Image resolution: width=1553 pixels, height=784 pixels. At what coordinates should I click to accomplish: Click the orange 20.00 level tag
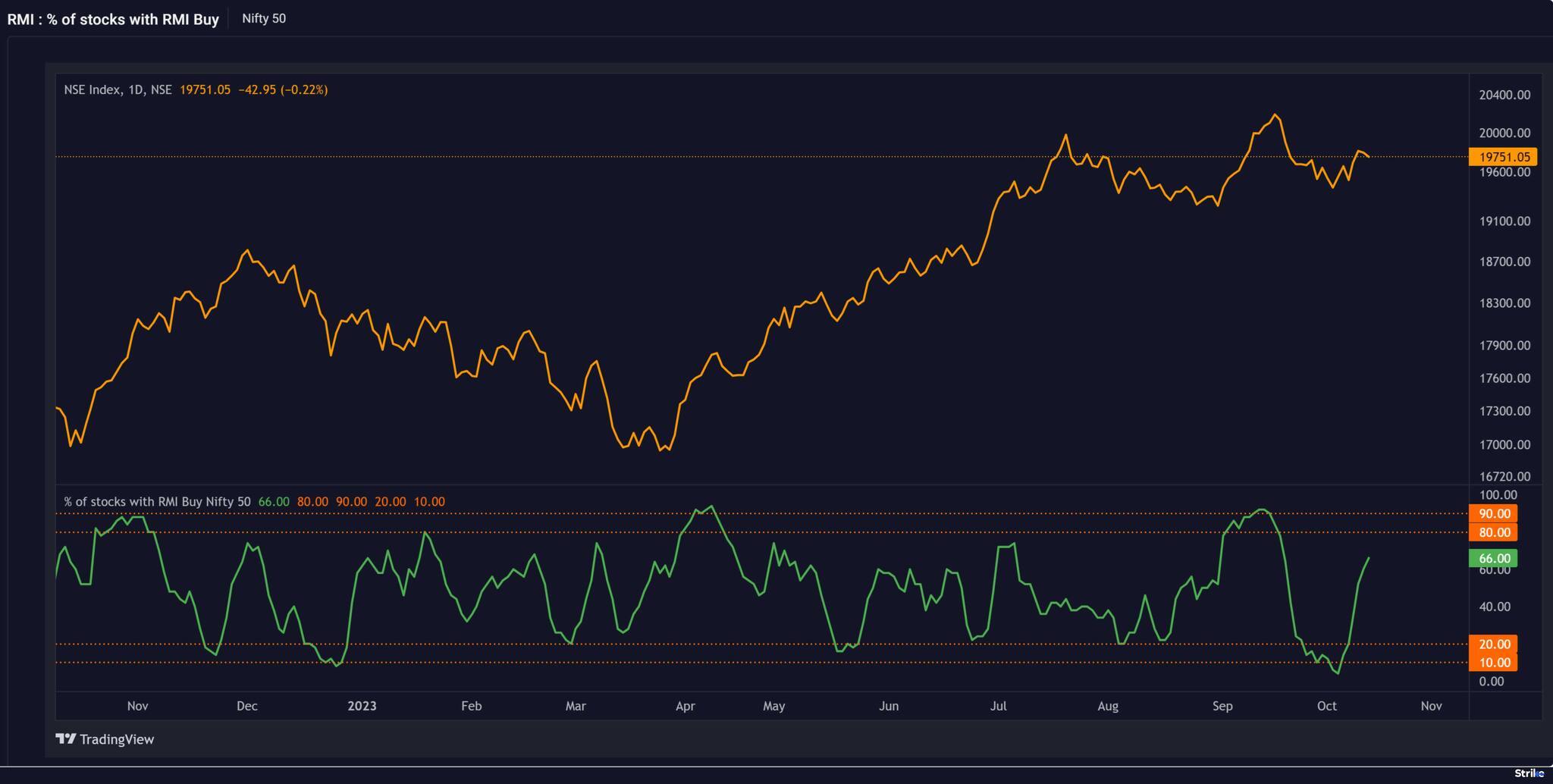[x=1493, y=644]
